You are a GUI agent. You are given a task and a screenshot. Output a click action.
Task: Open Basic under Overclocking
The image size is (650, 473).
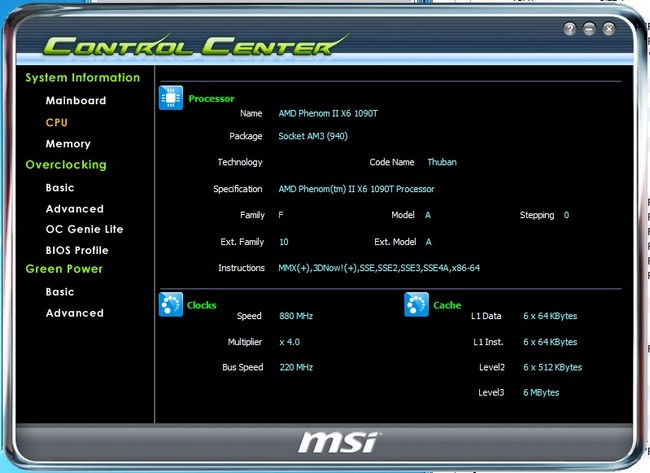pos(60,187)
